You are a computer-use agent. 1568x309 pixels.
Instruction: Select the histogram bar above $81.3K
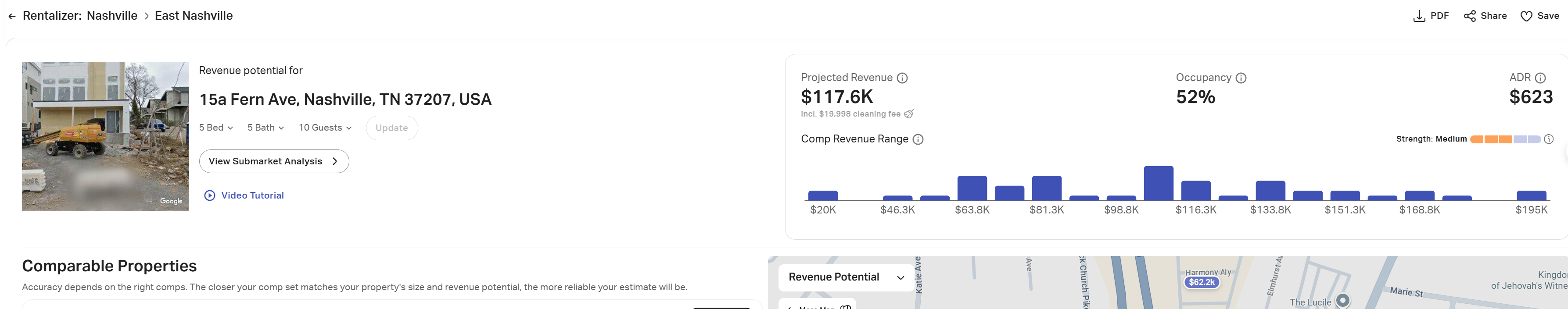click(1047, 188)
